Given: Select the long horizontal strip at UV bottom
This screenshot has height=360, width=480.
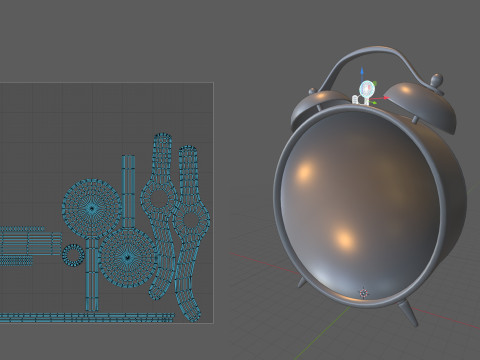Looking at the screenshot, I should click(x=87, y=317).
